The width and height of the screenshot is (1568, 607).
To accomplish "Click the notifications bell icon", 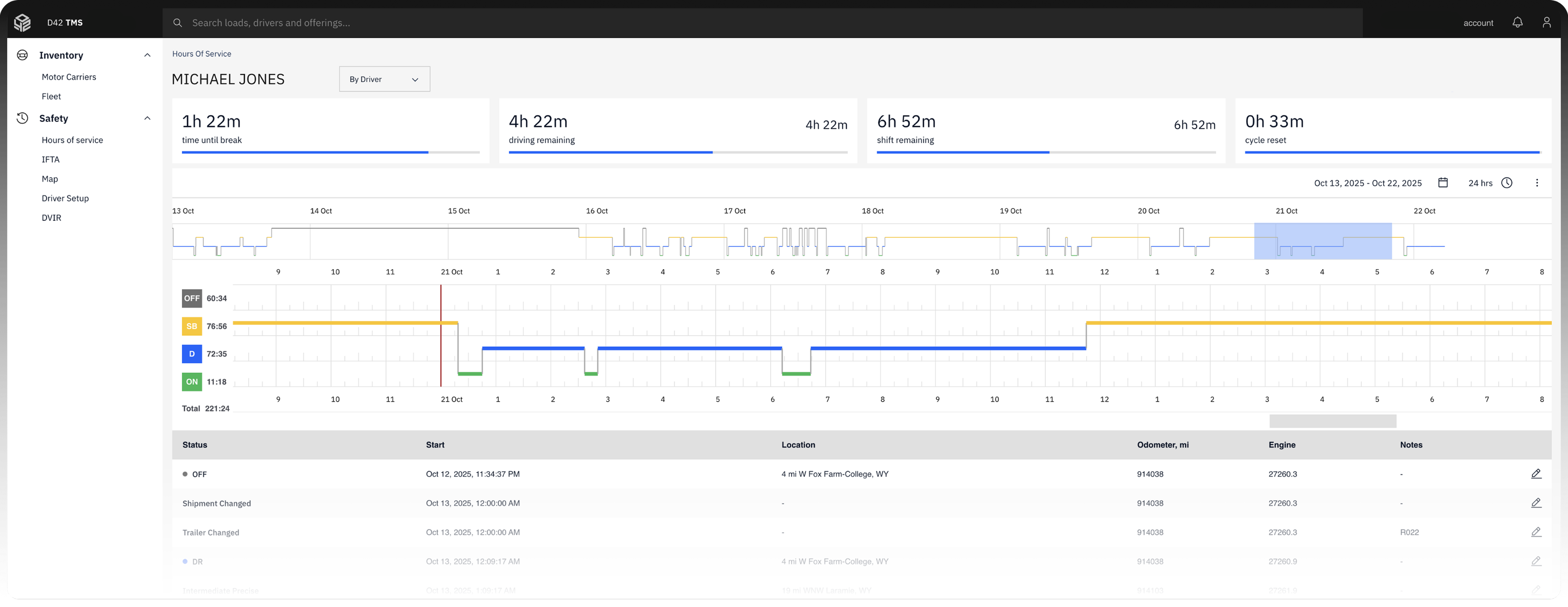I will tap(1518, 23).
